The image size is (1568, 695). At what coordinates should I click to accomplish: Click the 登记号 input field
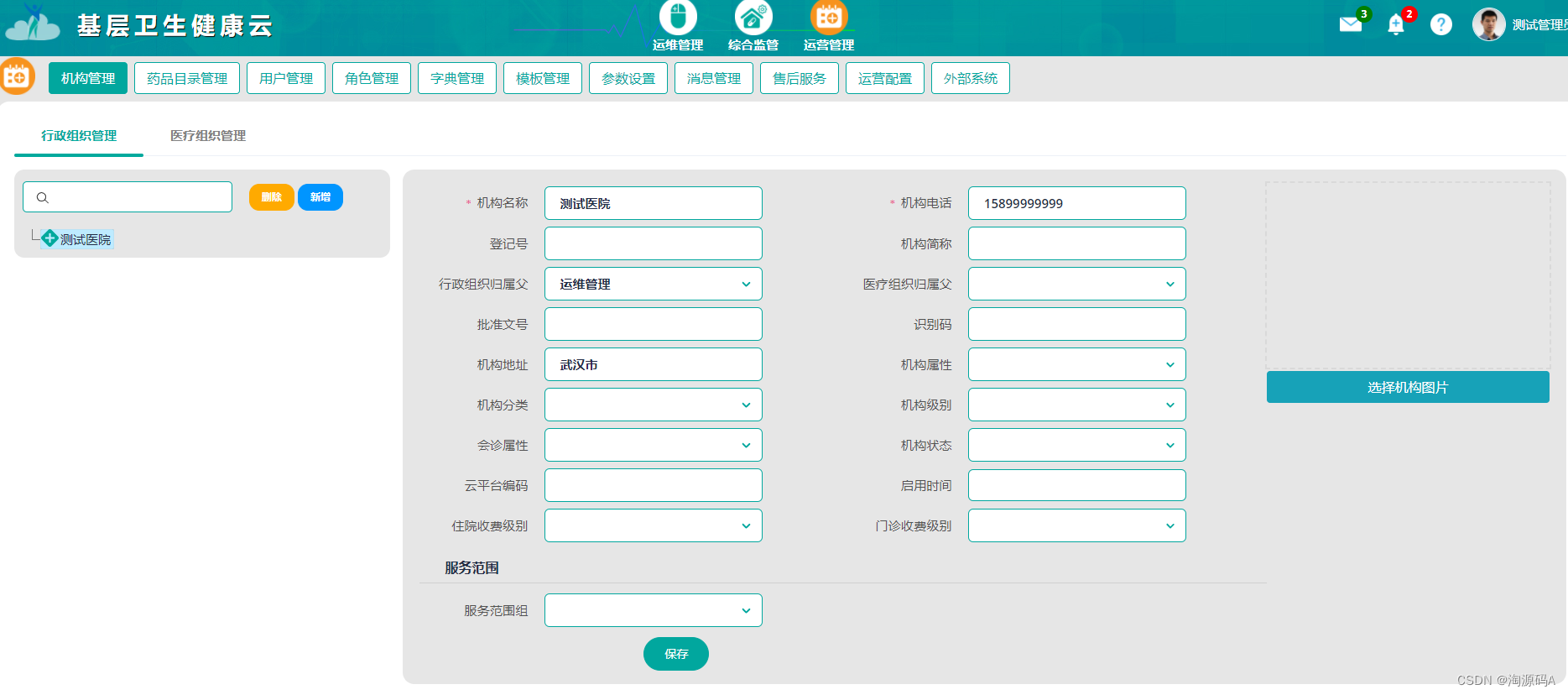pyautogui.click(x=654, y=243)
